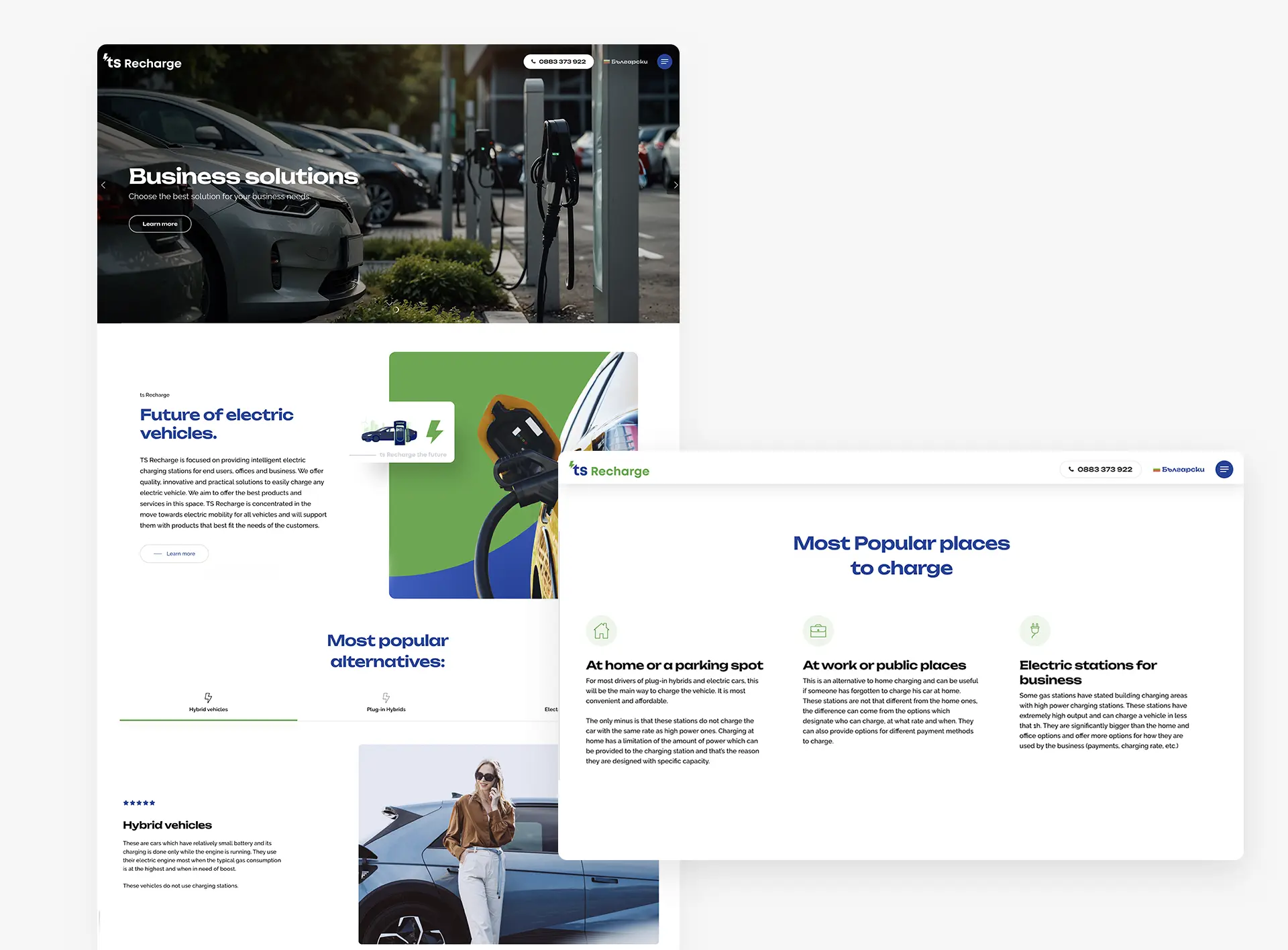Open the hamburger menu in hero header

pos(664,62)
